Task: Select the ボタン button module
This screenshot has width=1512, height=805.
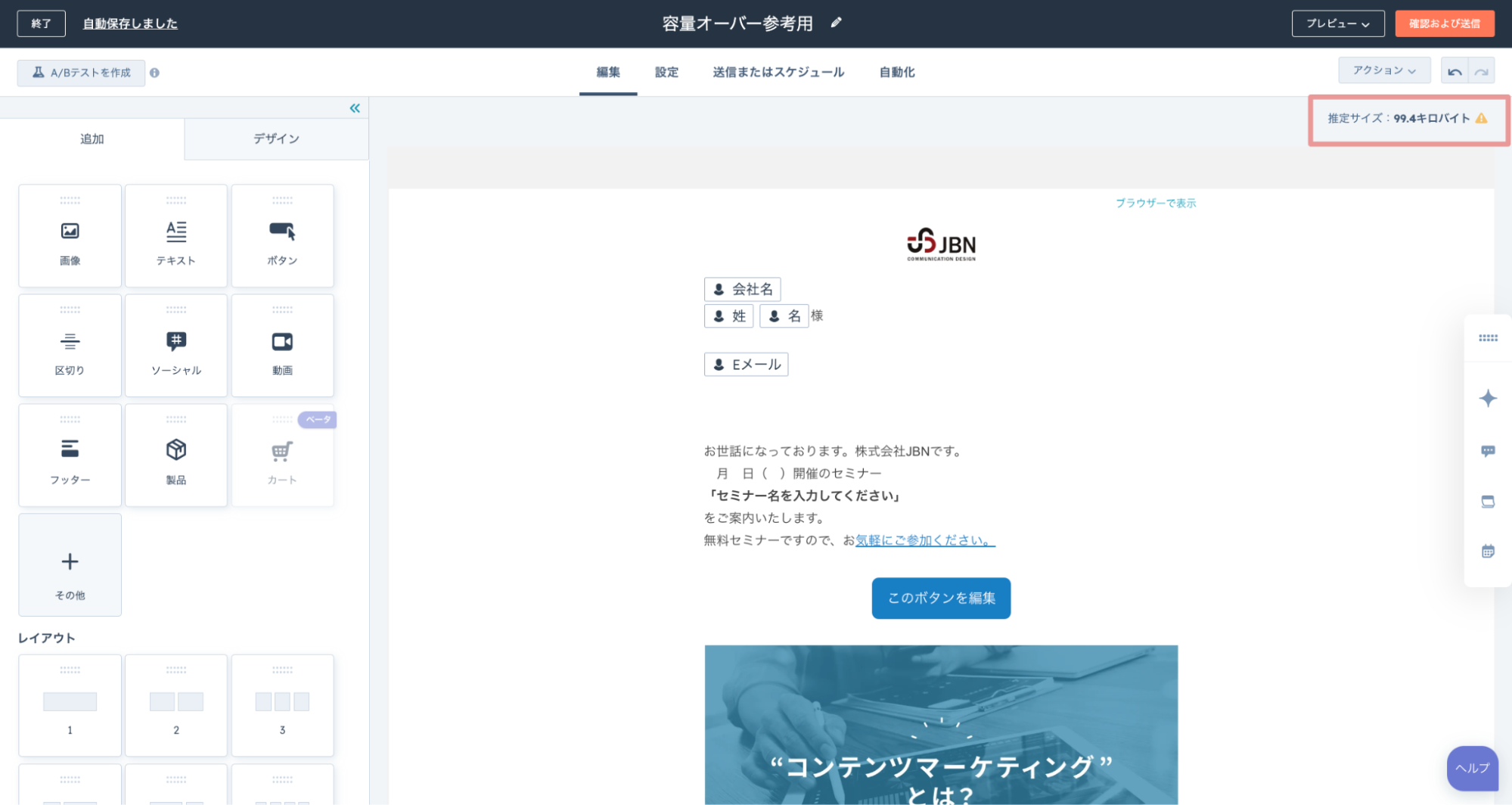Action: point(282,236)
